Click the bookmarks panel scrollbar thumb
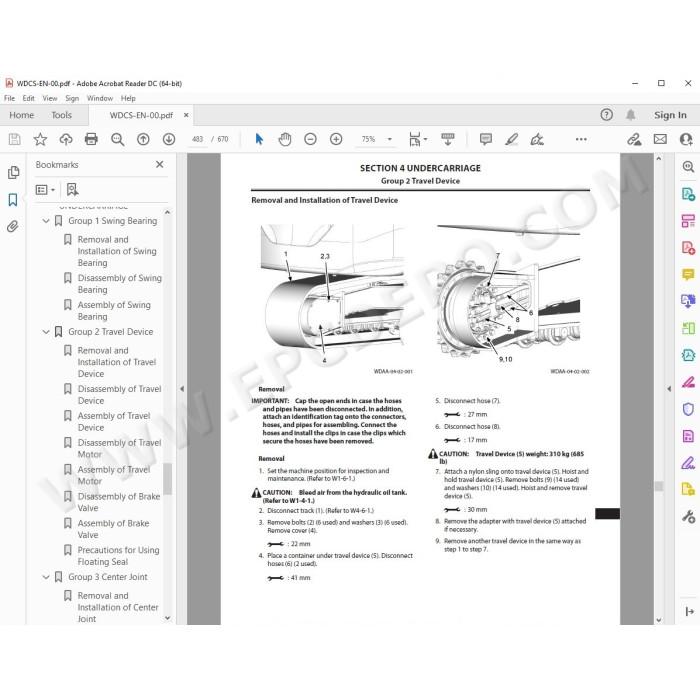The height and width of the screenshot is (700, 700). tap(167, 479)
